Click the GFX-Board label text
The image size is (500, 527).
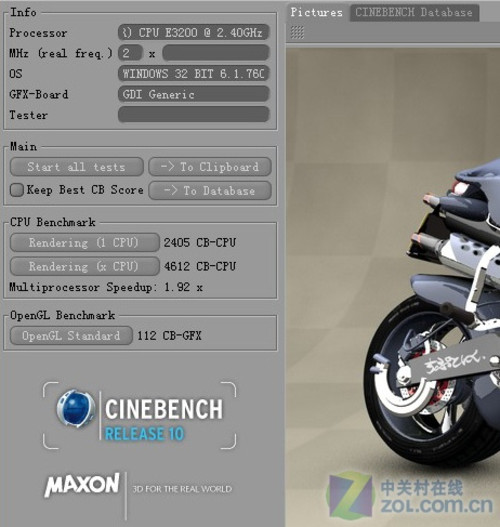[x=39, y=94]
